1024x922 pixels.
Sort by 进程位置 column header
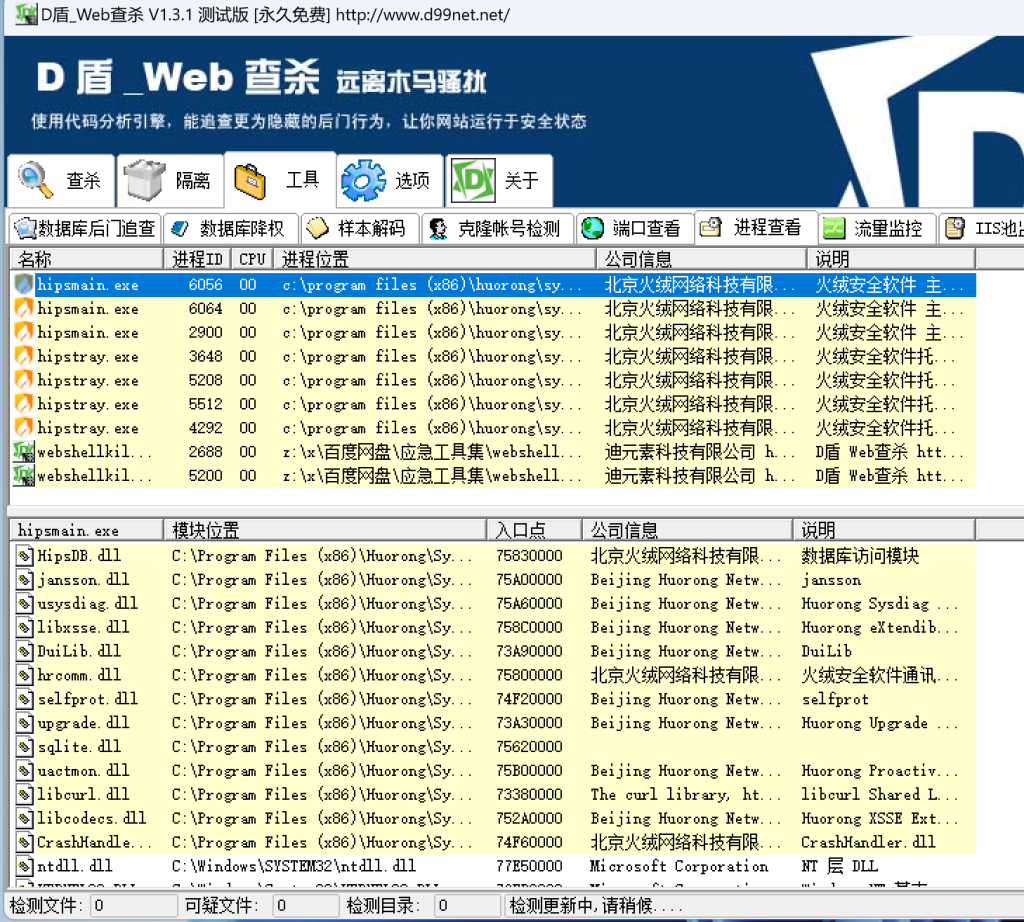[434, 259]
